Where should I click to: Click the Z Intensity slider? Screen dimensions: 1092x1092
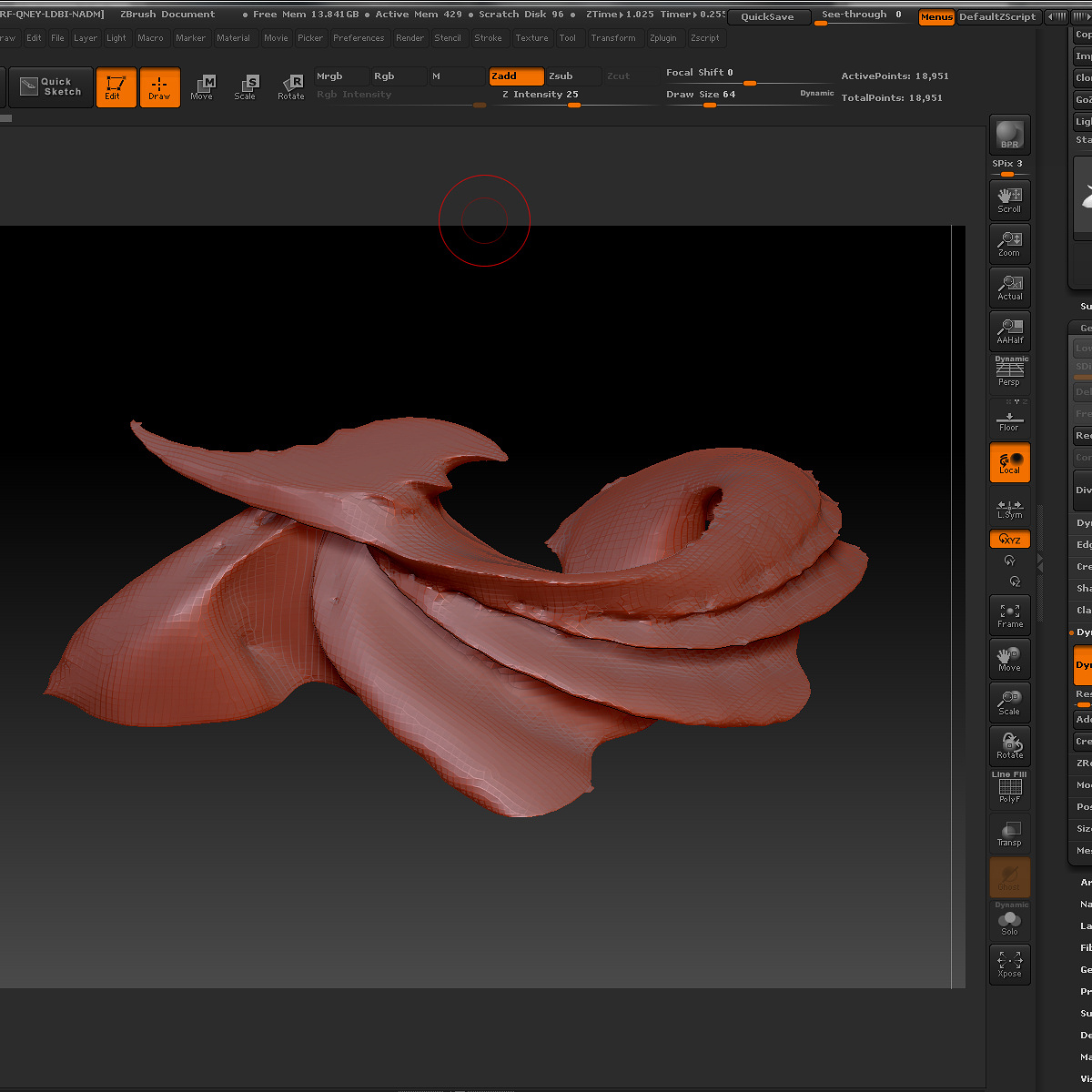pyautogui.click(x=573, y=97)
